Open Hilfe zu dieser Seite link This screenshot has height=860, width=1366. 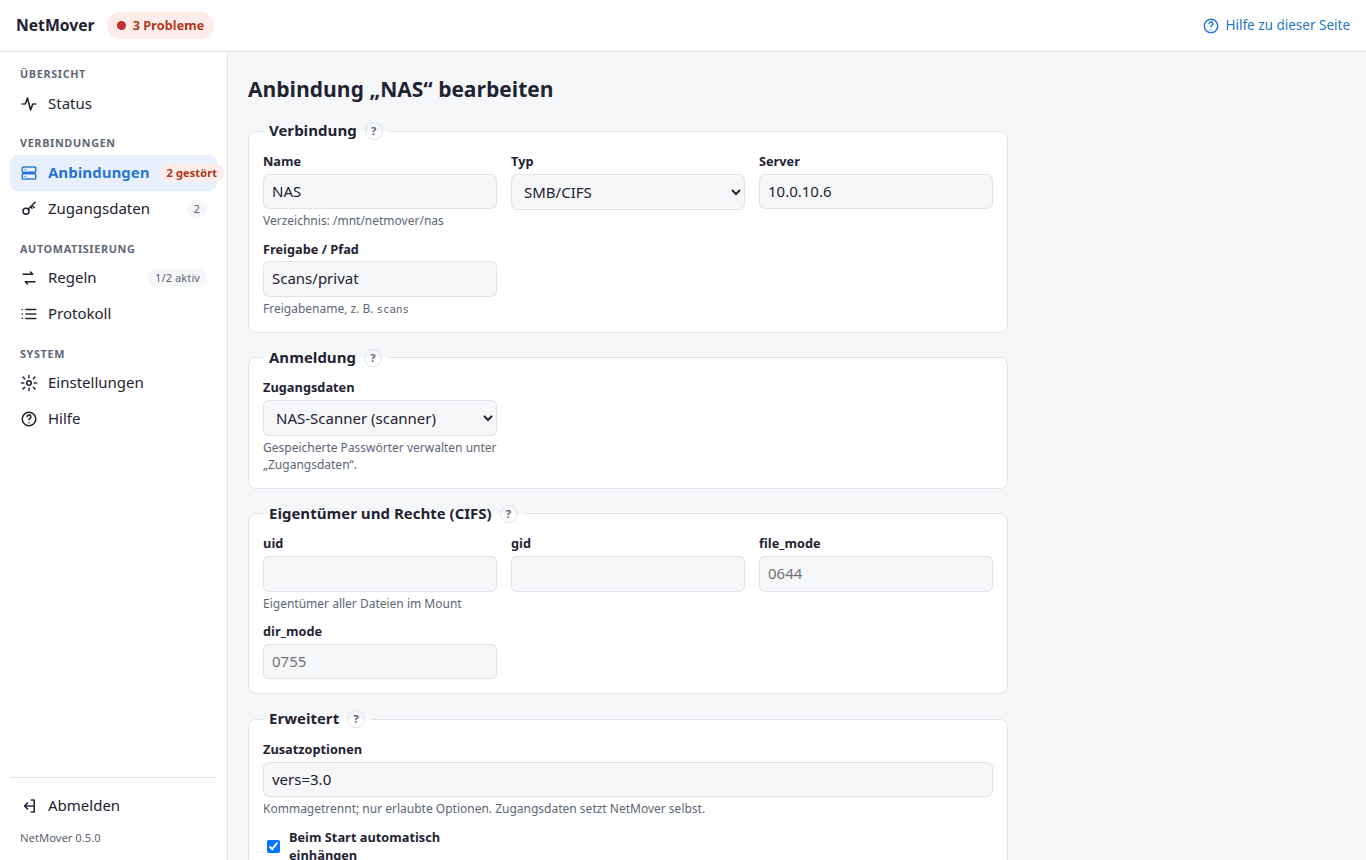(1276, 25)
